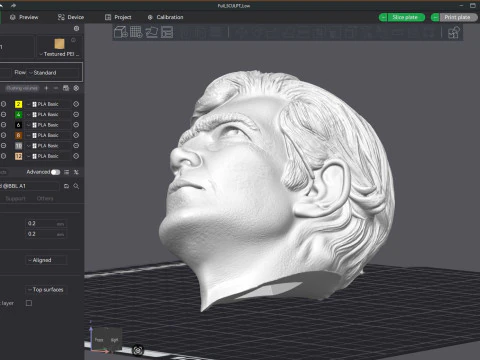Click the second 0.2 mm input field
480x360 pixels.
pos(46,234)
